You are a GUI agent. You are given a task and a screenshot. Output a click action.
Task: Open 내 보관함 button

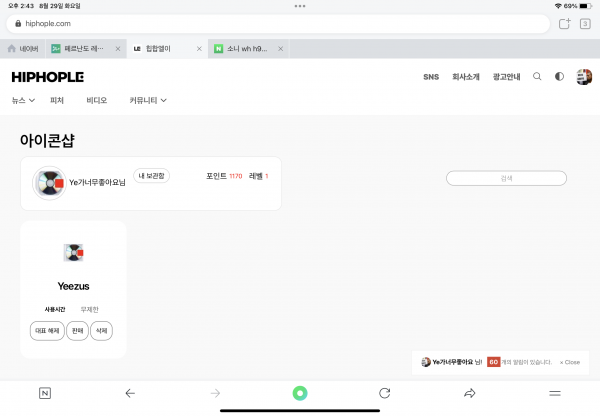pyautogui.click(x=152, y=176)
